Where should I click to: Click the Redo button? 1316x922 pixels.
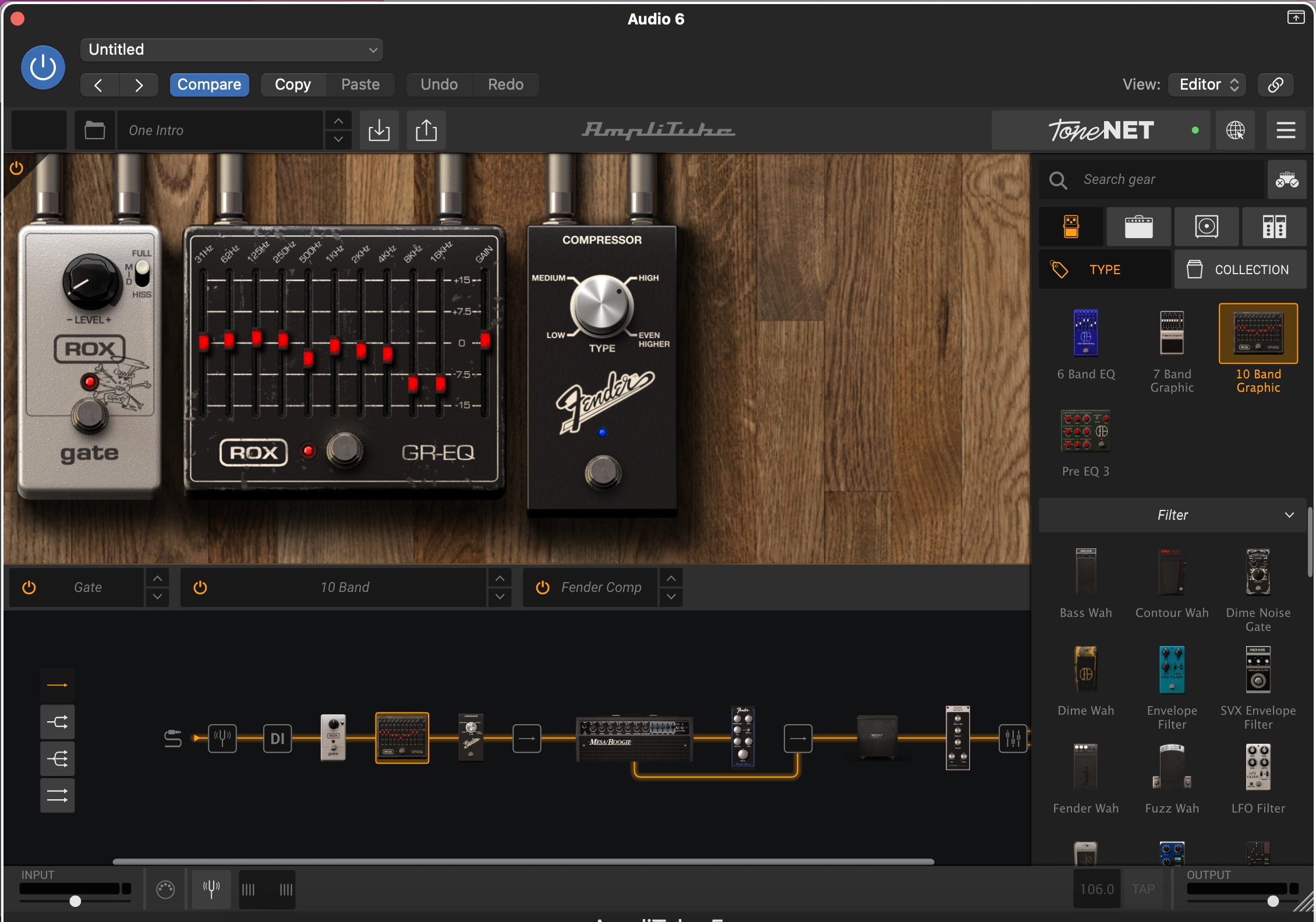pos(505,85)
